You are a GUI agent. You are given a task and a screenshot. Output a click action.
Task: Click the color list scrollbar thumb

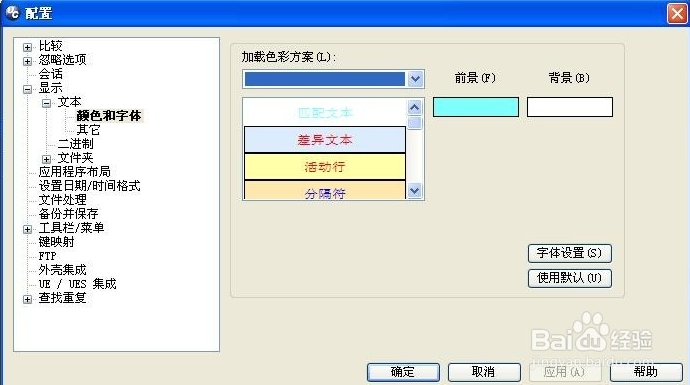point(415,123)
